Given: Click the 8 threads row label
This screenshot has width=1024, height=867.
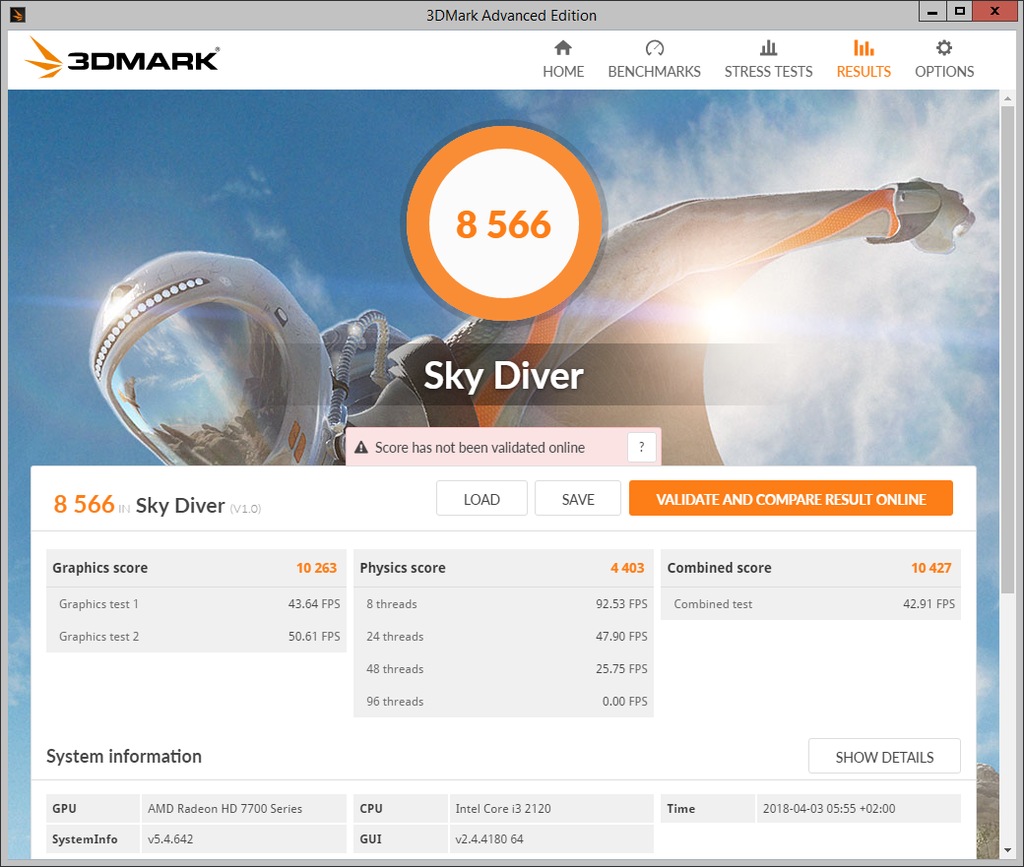Looking at the screenshot, I should click(x=391, y=604).
